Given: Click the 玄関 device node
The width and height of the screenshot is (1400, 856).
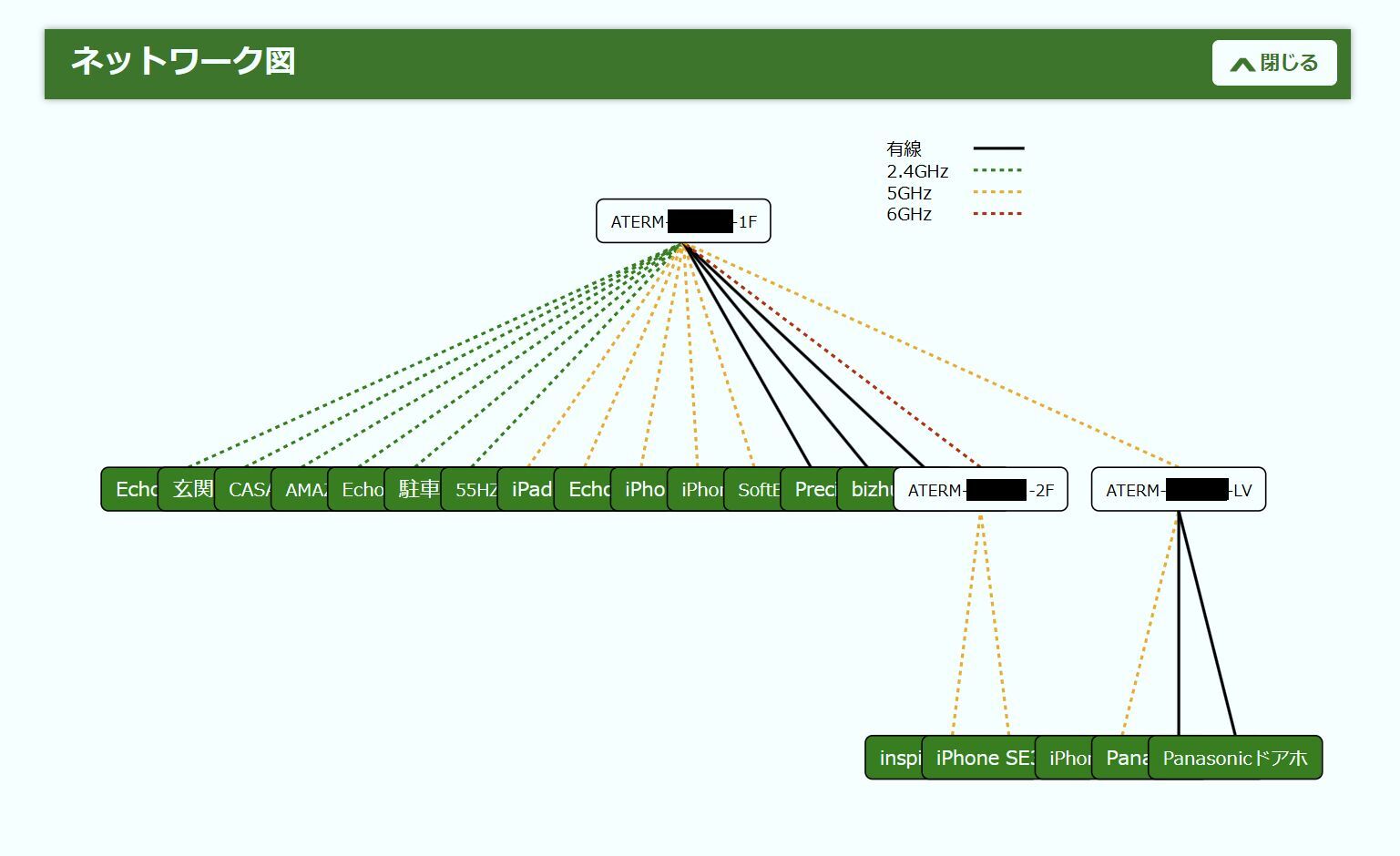Looking at the screenshot, I should (x=191, y=490).
